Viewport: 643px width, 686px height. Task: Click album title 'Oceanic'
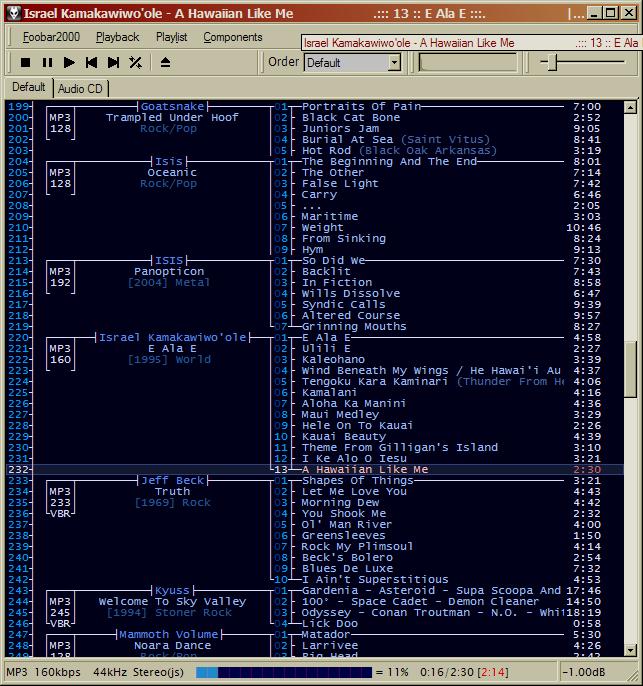(x=172, y=172)
